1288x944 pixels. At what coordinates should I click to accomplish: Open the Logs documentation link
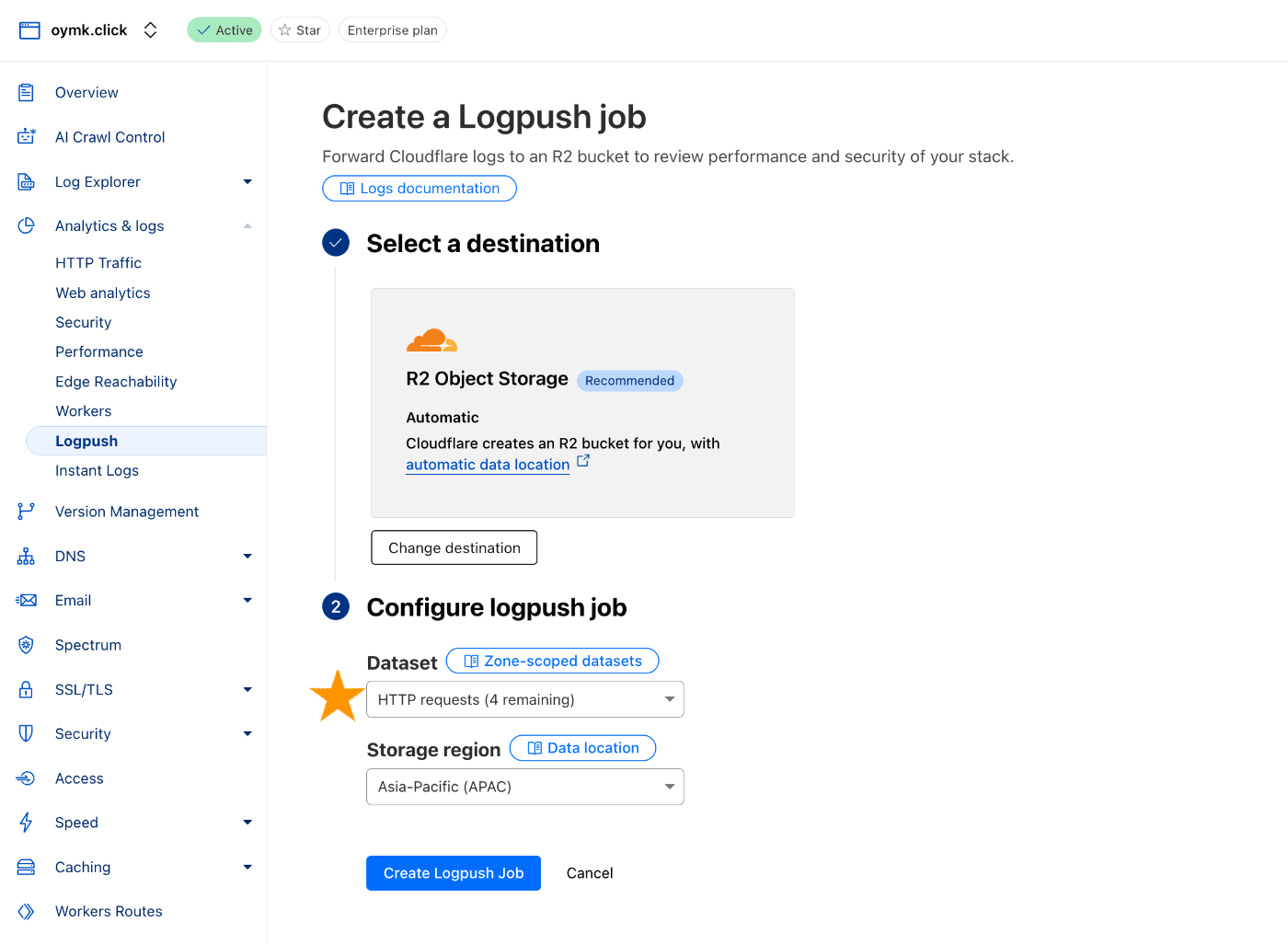coord(420,189)
